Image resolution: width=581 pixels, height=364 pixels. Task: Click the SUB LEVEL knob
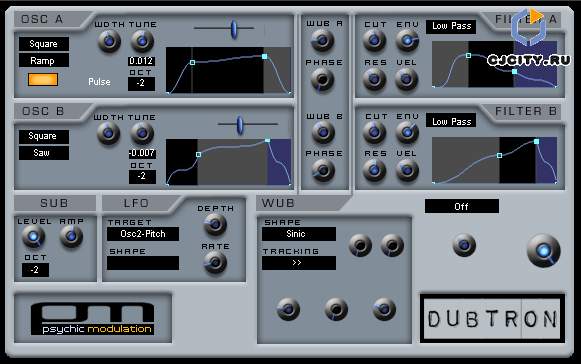click(33, 236)
